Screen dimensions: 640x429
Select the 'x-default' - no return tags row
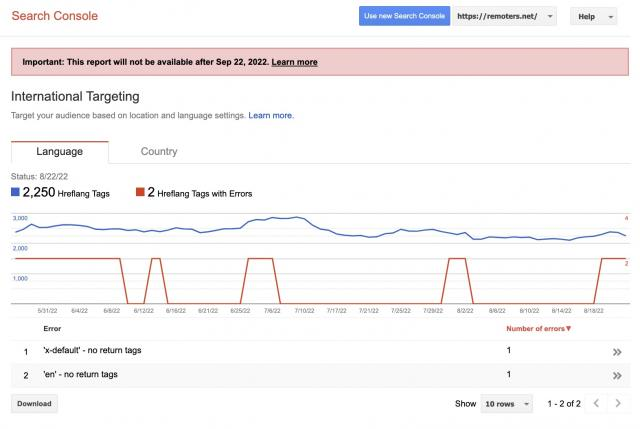[320, 351]
